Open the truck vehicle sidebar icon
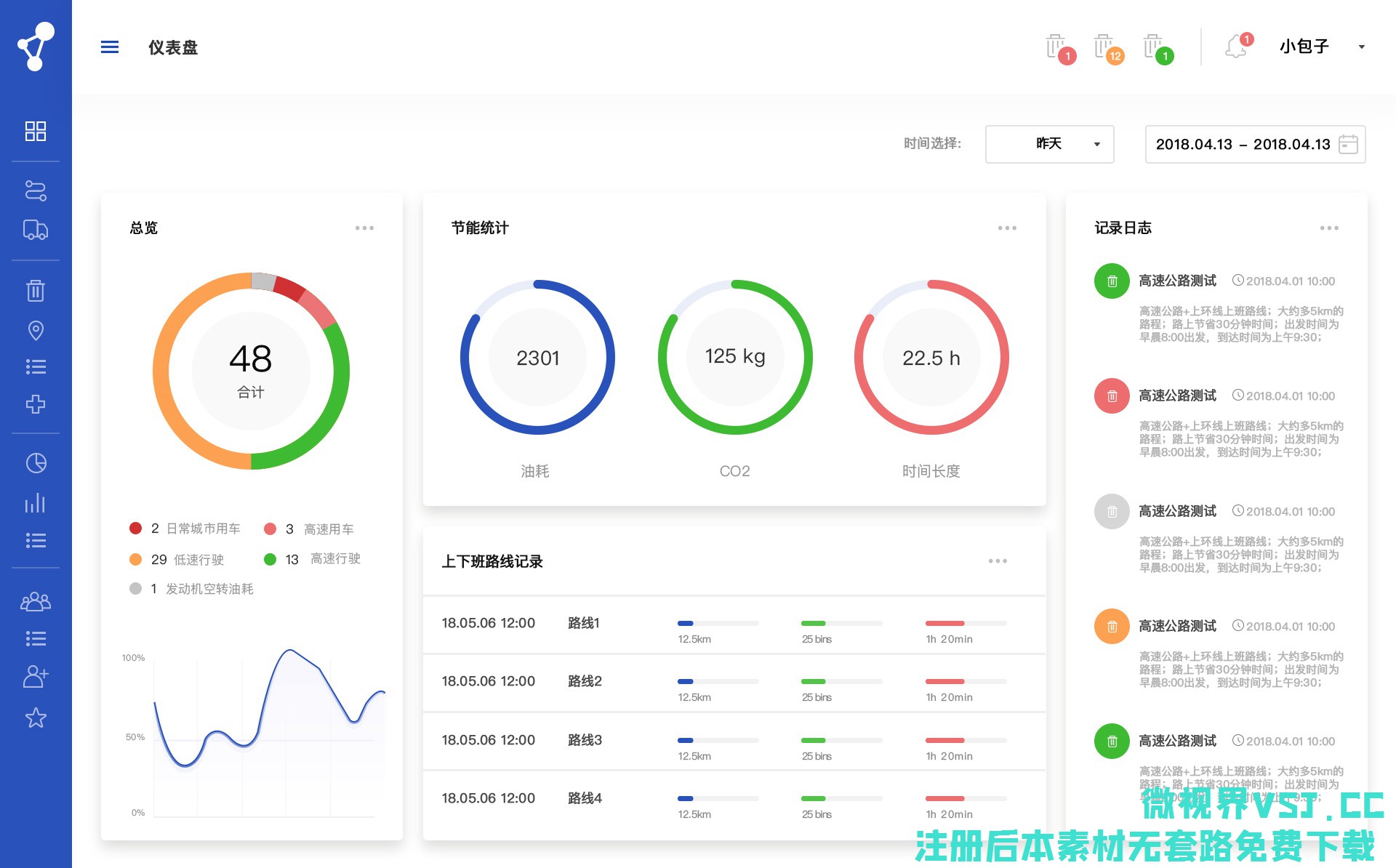This screenshot has height=868, width=1396. pos(35,230)
